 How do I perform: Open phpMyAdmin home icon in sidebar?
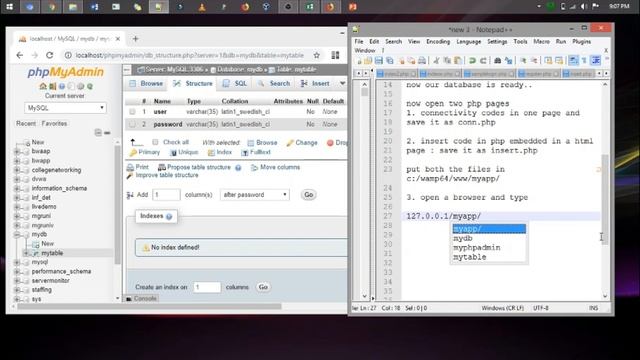tap(42, 87)
